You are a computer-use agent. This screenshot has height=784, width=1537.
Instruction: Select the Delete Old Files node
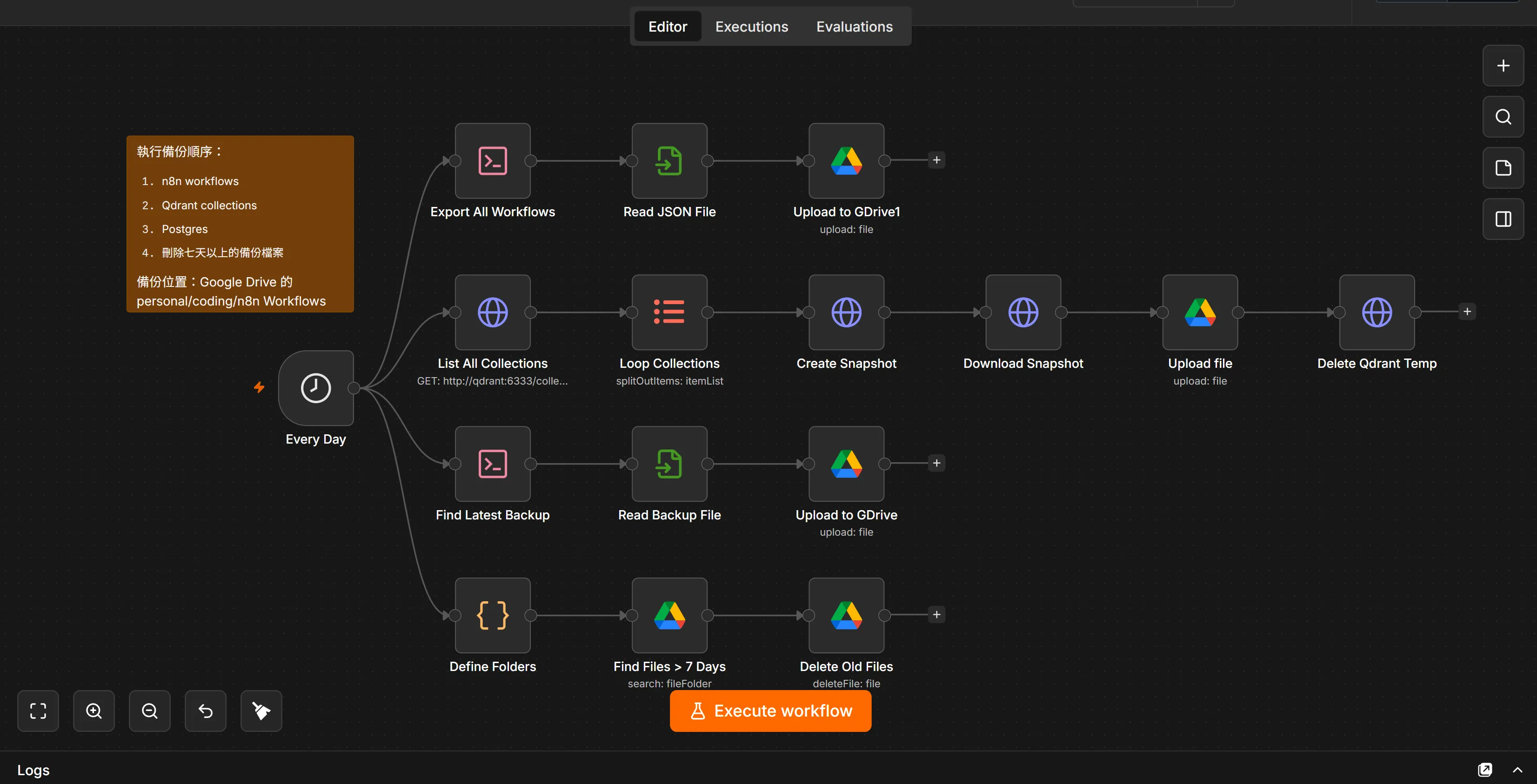coord(846,615)
